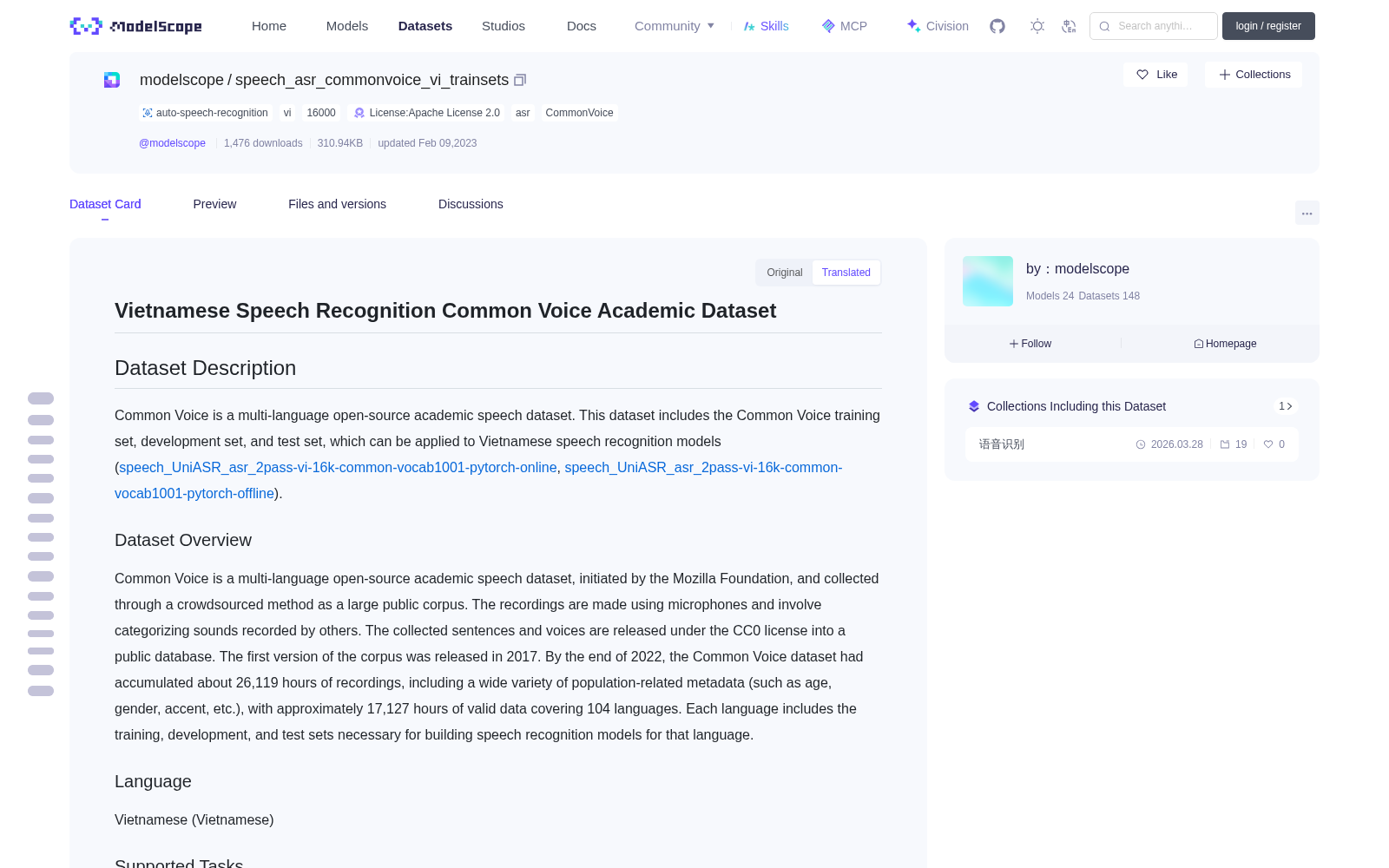Open the vocab1001-pytorch-online model link
The height and width of the screenshot is (868, 1389).
coord(338,467)
